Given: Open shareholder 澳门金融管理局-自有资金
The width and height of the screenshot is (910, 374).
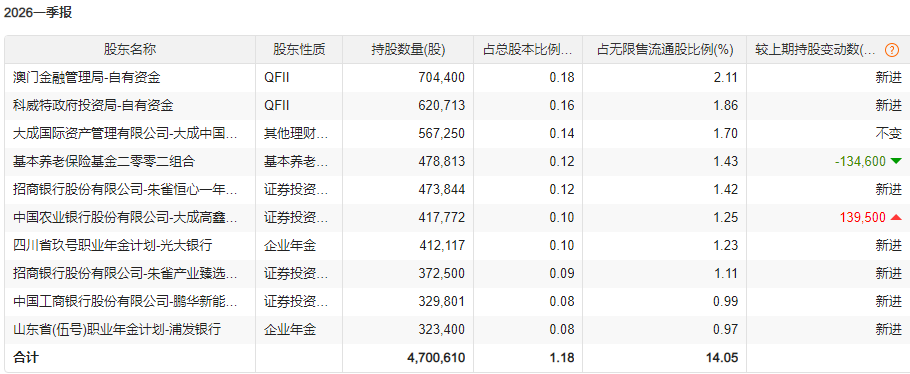Looking at the screenshot, I should (86, 78).
